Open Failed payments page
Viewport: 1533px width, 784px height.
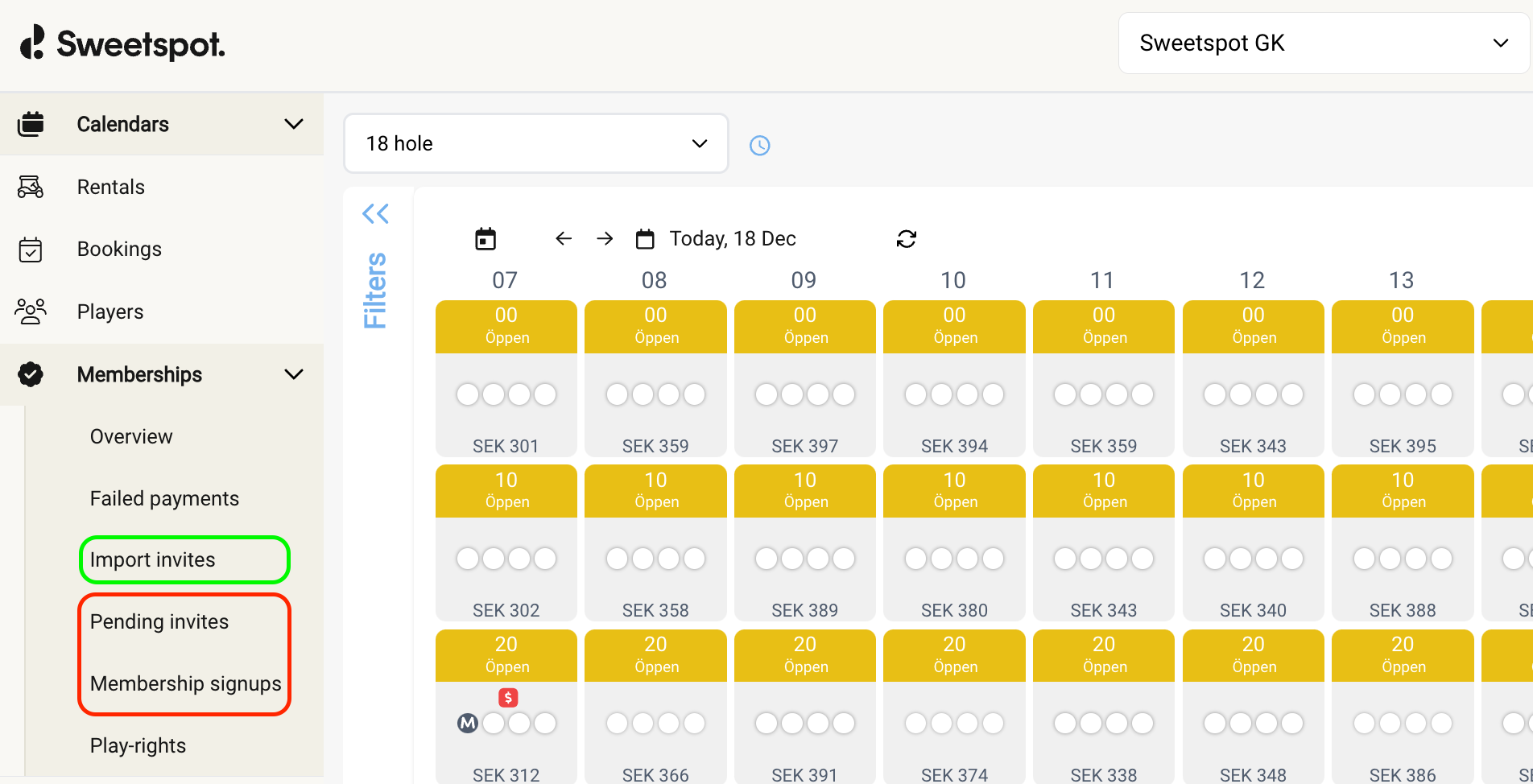(x=164, y=498)
